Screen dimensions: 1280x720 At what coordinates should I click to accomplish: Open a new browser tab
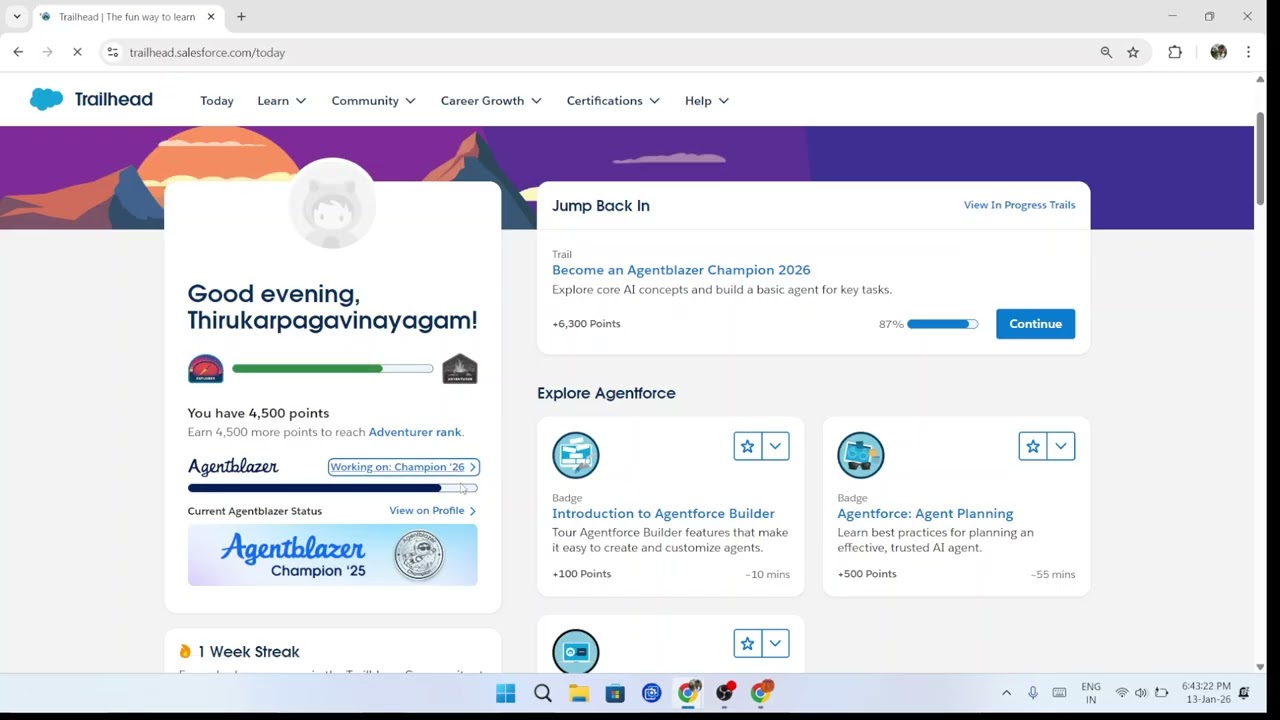pos(241,17)
